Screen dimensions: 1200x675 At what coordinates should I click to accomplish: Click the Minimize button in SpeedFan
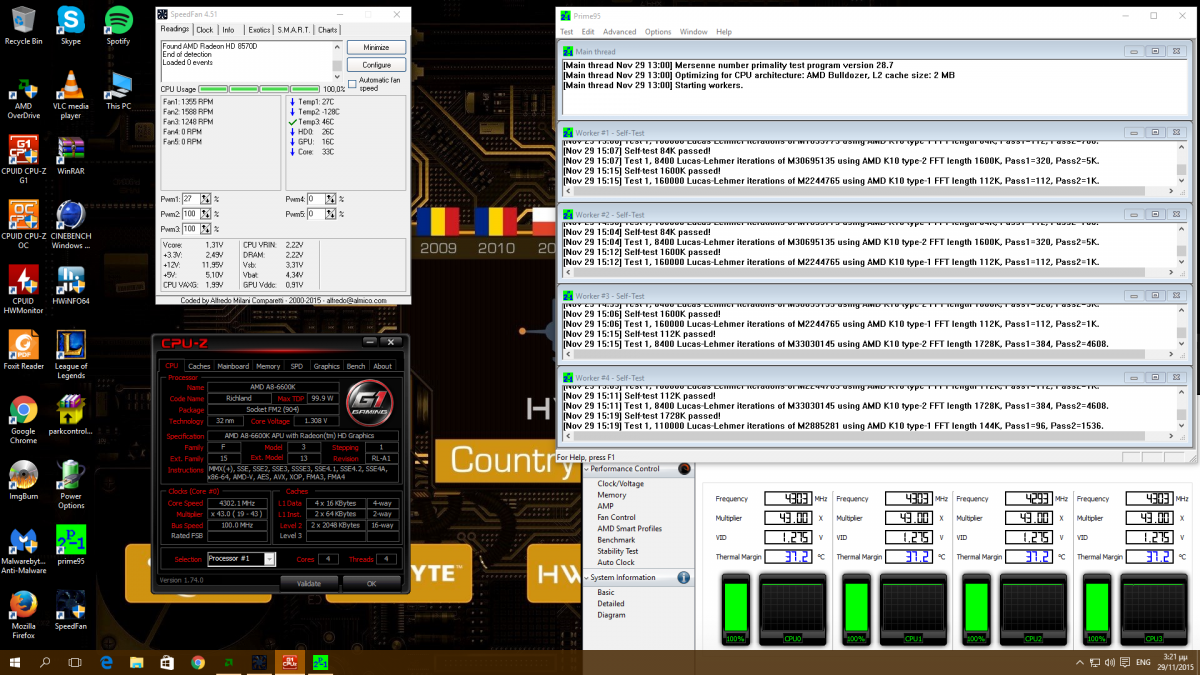pos(376,47)
